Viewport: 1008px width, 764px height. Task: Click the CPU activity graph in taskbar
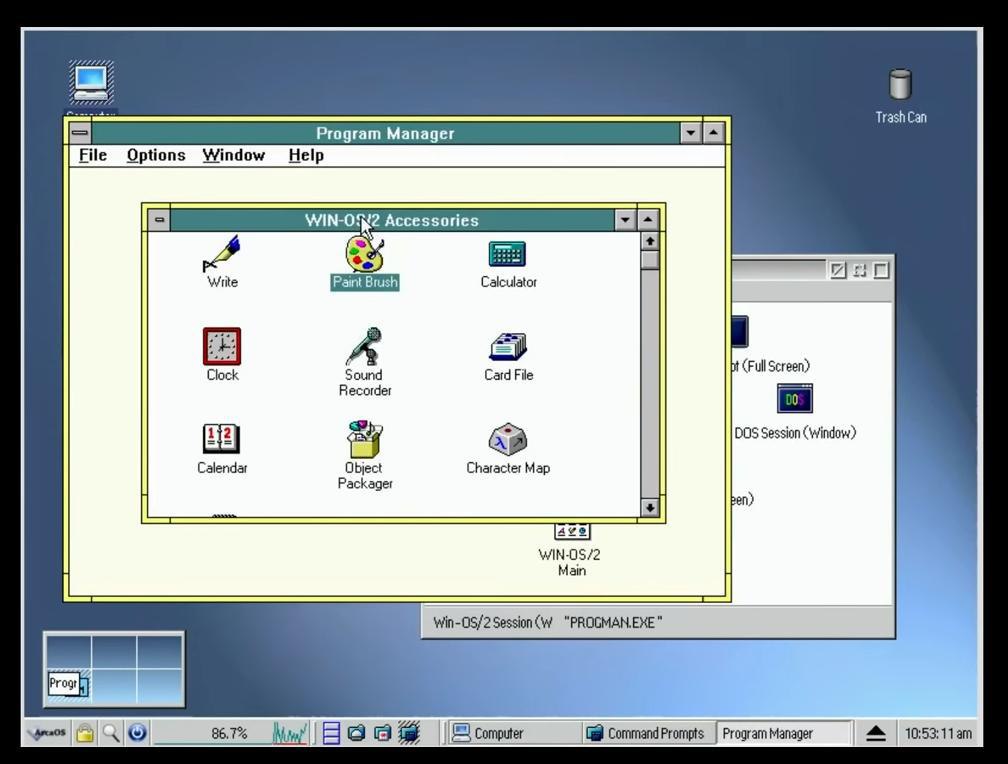[x=289, y=733]
